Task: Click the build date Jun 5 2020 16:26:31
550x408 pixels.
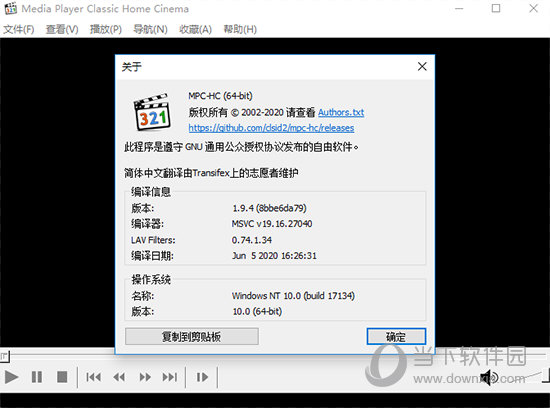Action: (x=274, y=256)
